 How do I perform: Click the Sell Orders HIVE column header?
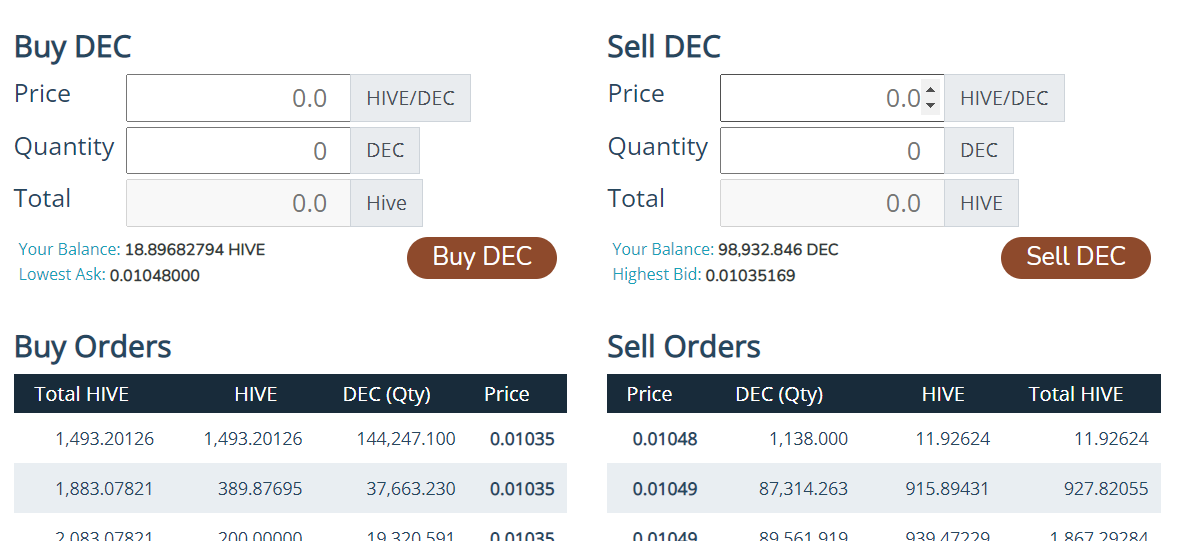[x=943, y=394]
